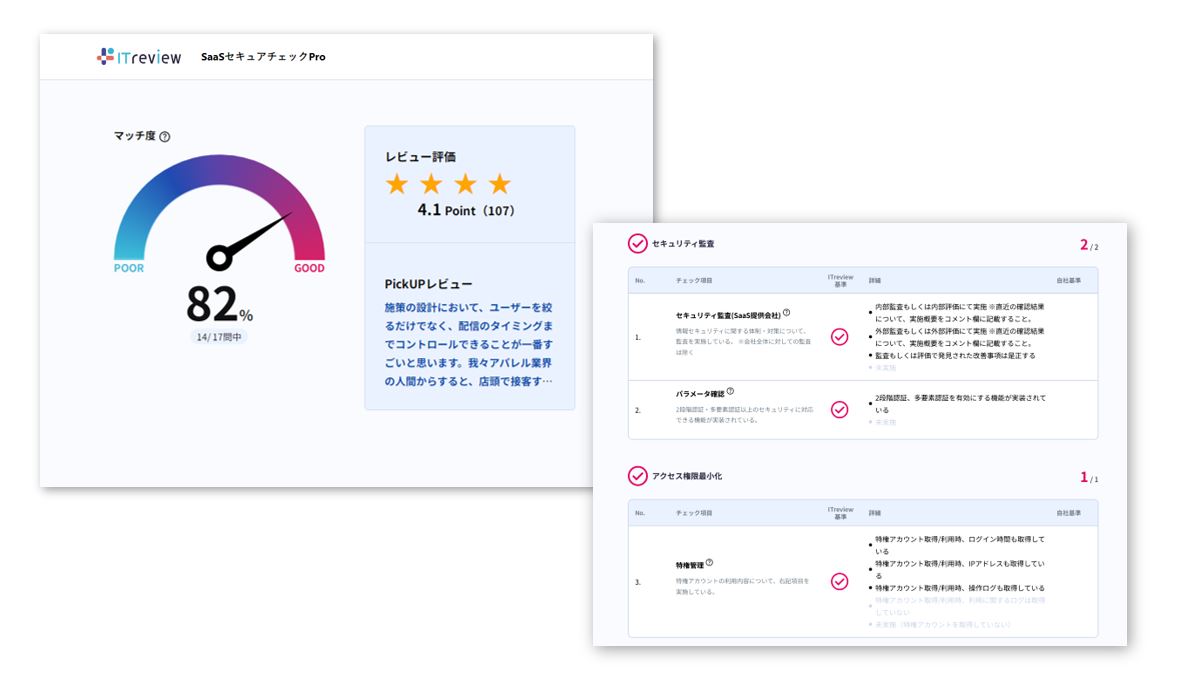Click the 監査もしくは評価で発見された改善事項 bullet
1200x693 pixels.
952,355
